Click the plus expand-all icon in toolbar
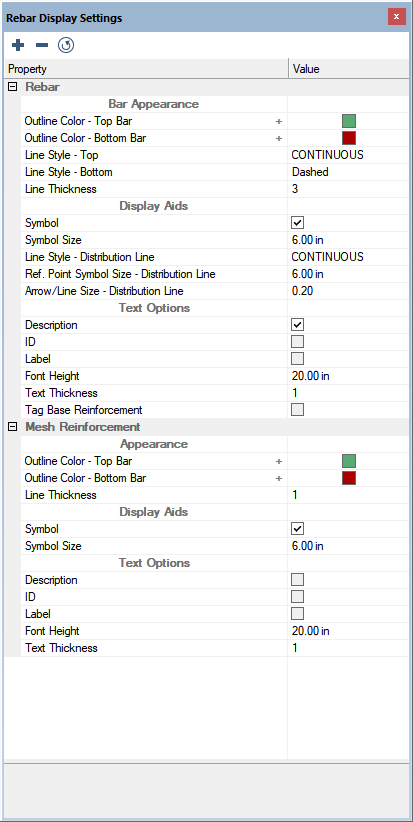Screen dimensions: 413x822 pyautogui.click(x=18, y=46)
